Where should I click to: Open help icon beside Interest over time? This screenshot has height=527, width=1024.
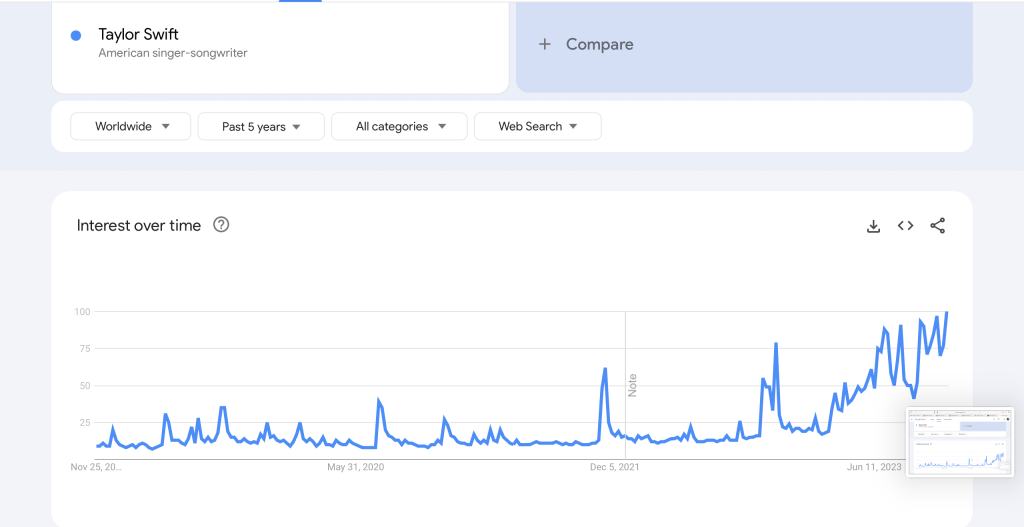point(221,225)
